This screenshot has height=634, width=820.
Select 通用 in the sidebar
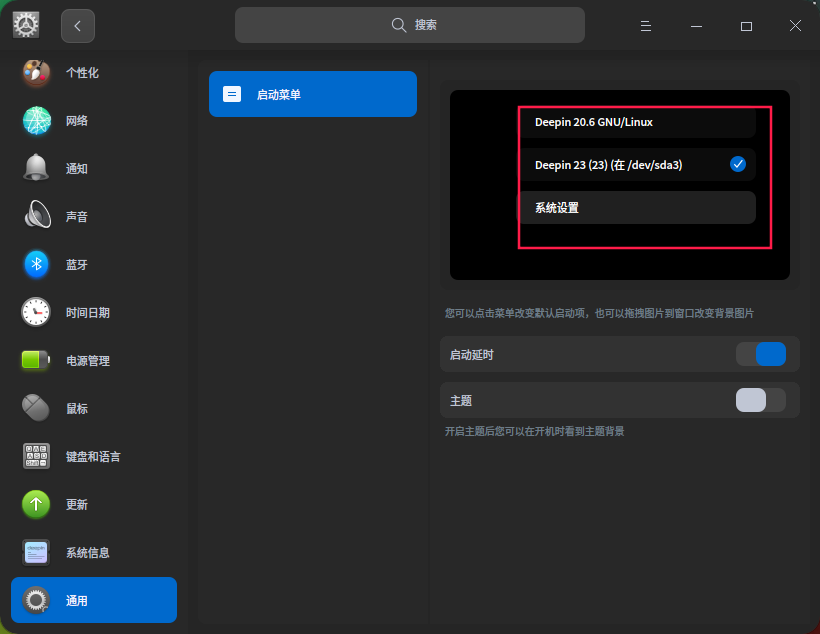[x=94, y=600]
